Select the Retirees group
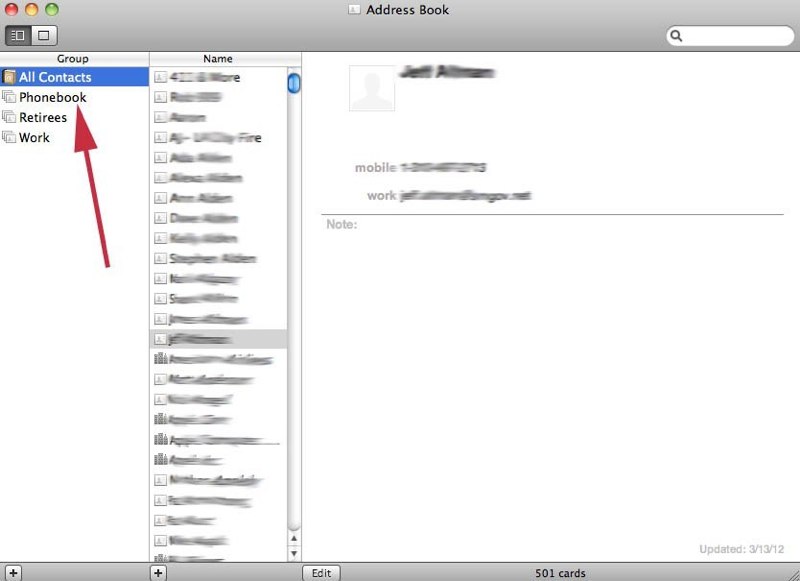This screenshot has height=581, width=800. (43, 117)
